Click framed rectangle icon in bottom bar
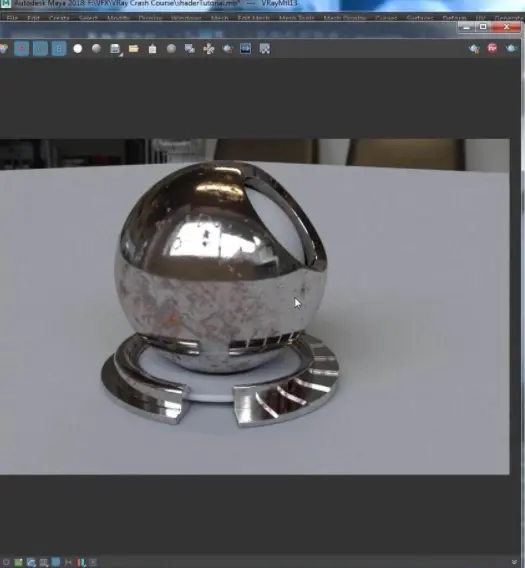 click(x=93, y=562)
